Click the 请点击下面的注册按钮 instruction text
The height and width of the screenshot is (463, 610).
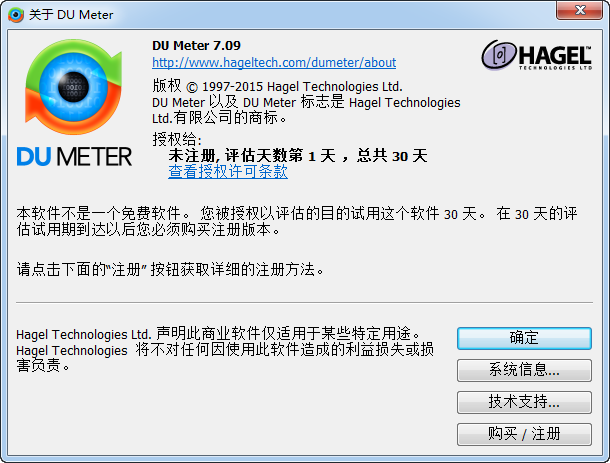coord(170,269)
